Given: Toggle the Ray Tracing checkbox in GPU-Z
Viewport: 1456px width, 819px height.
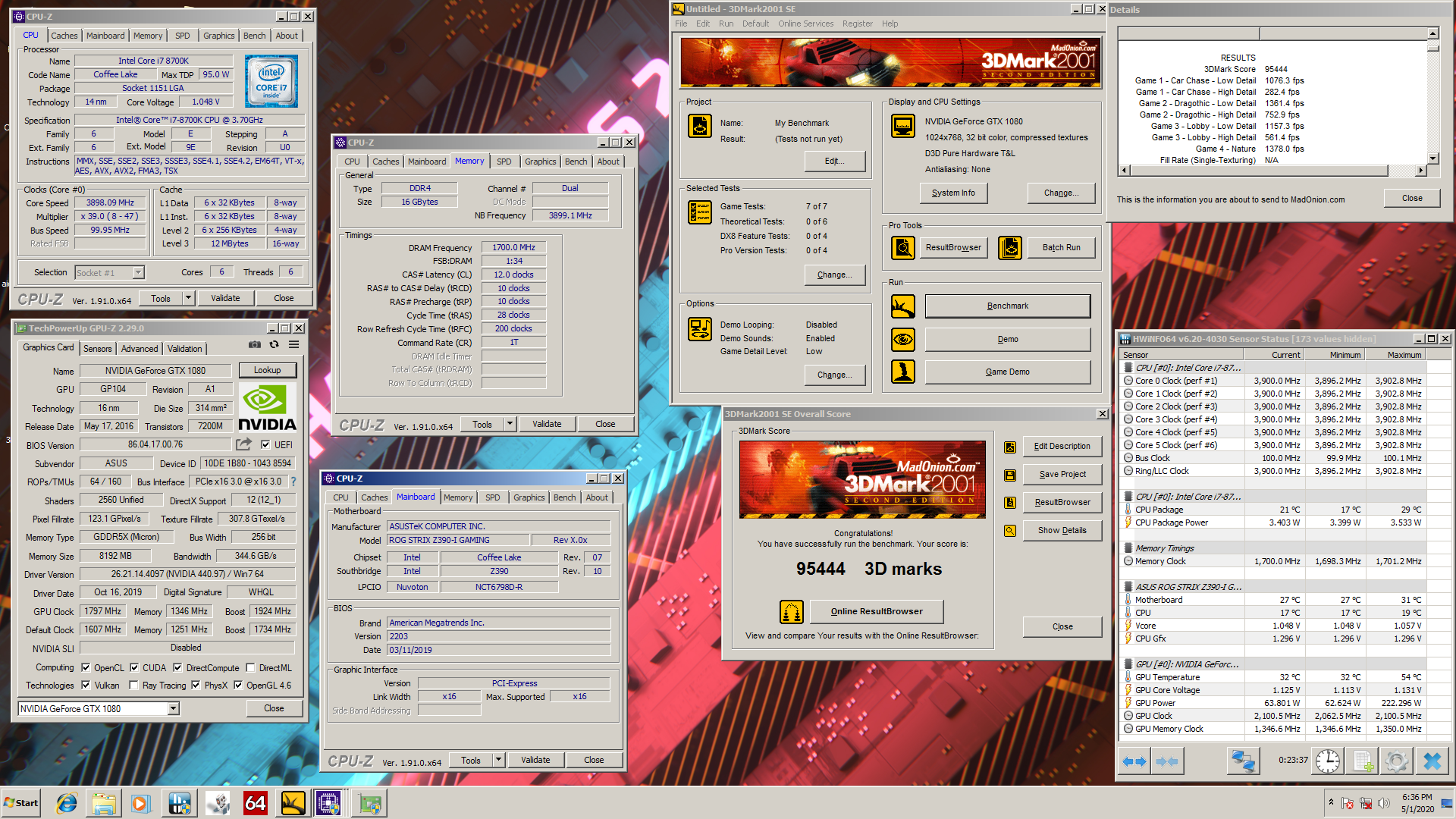Looking at the screenshot, I should tap(133, 686).
